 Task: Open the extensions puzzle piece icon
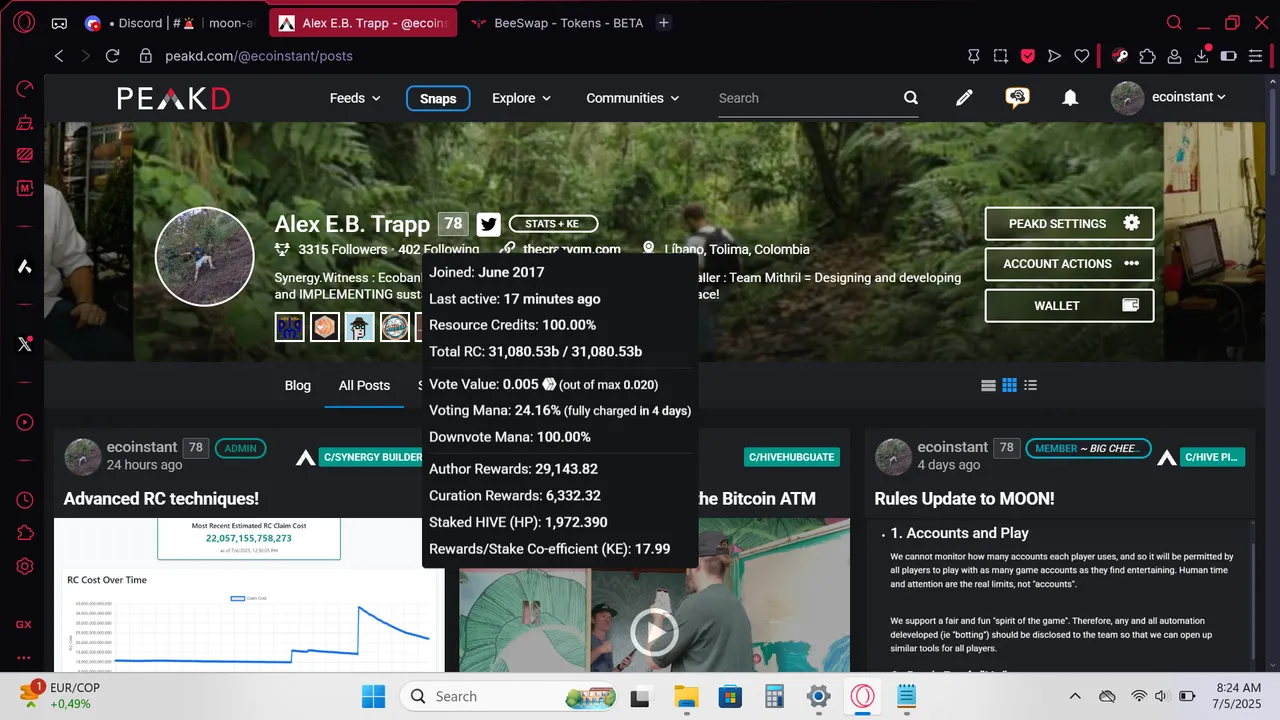(1148, 56)
